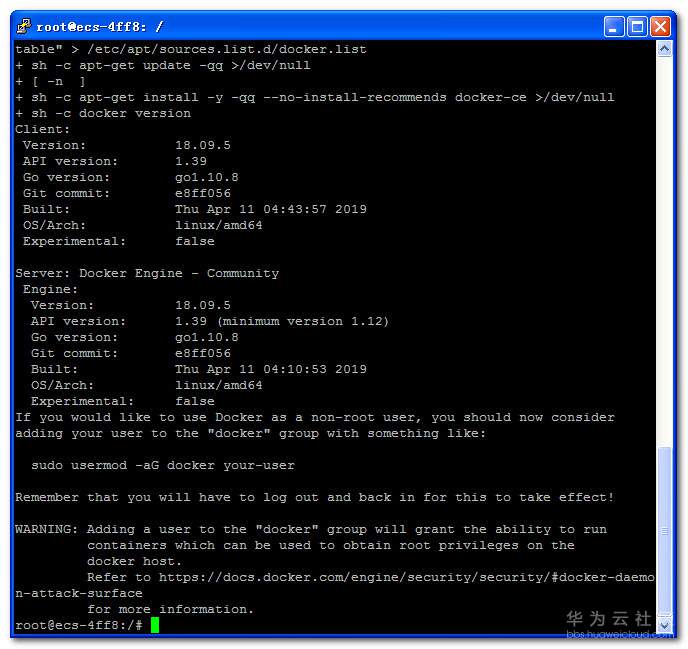The width and height of the screenshot is (688, 649).
Task: Click 'for more information.' line
Action: coord(170,609)
